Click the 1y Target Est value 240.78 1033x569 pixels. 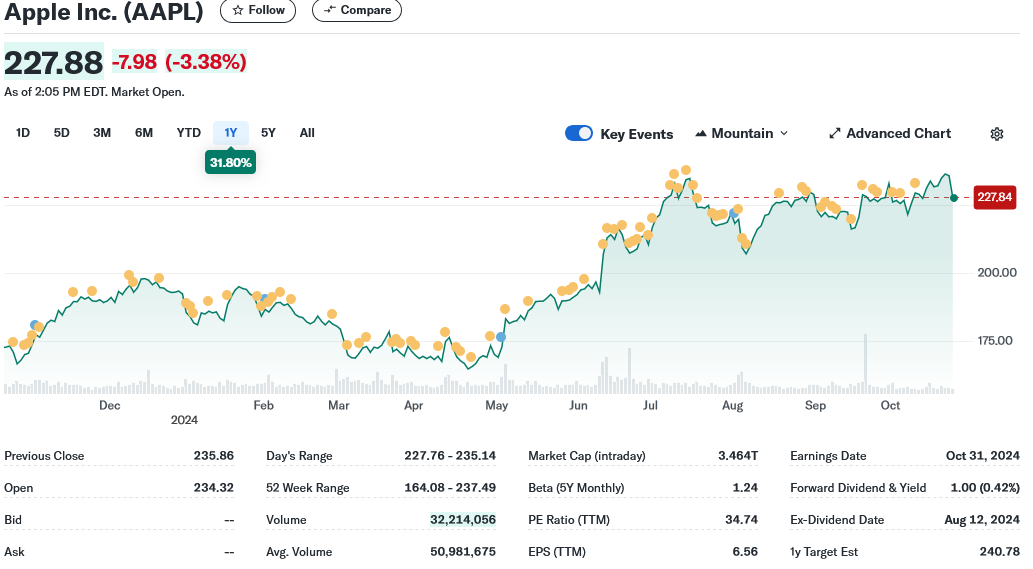coord(999,552)
